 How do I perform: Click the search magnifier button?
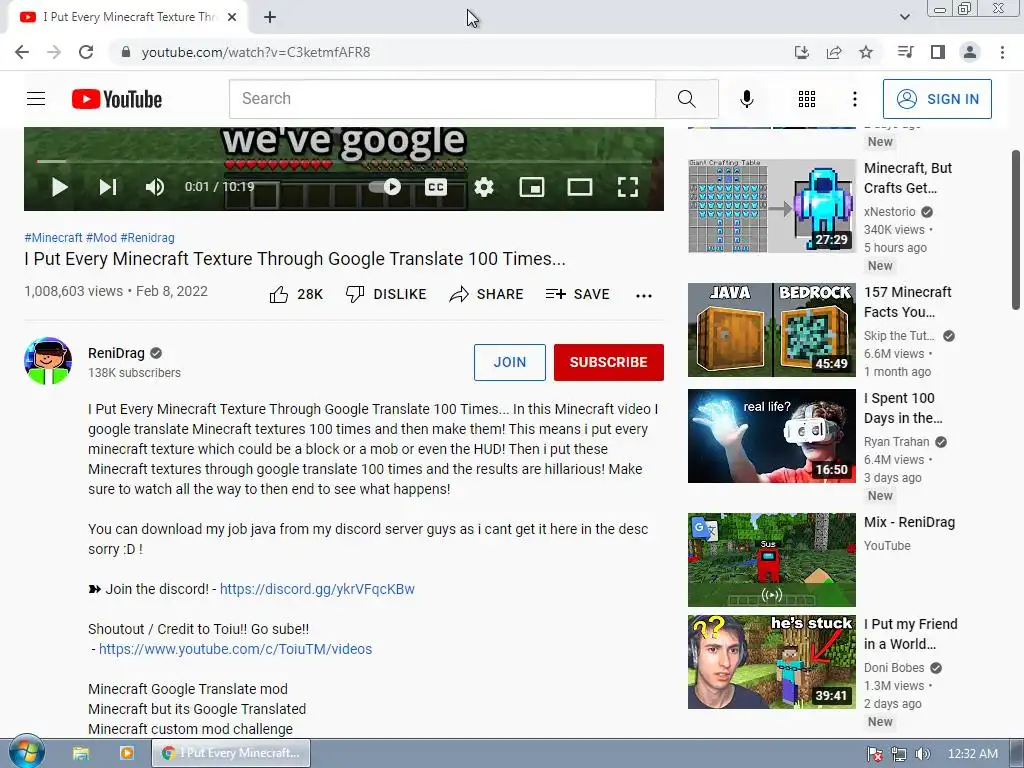pos(687,99)
